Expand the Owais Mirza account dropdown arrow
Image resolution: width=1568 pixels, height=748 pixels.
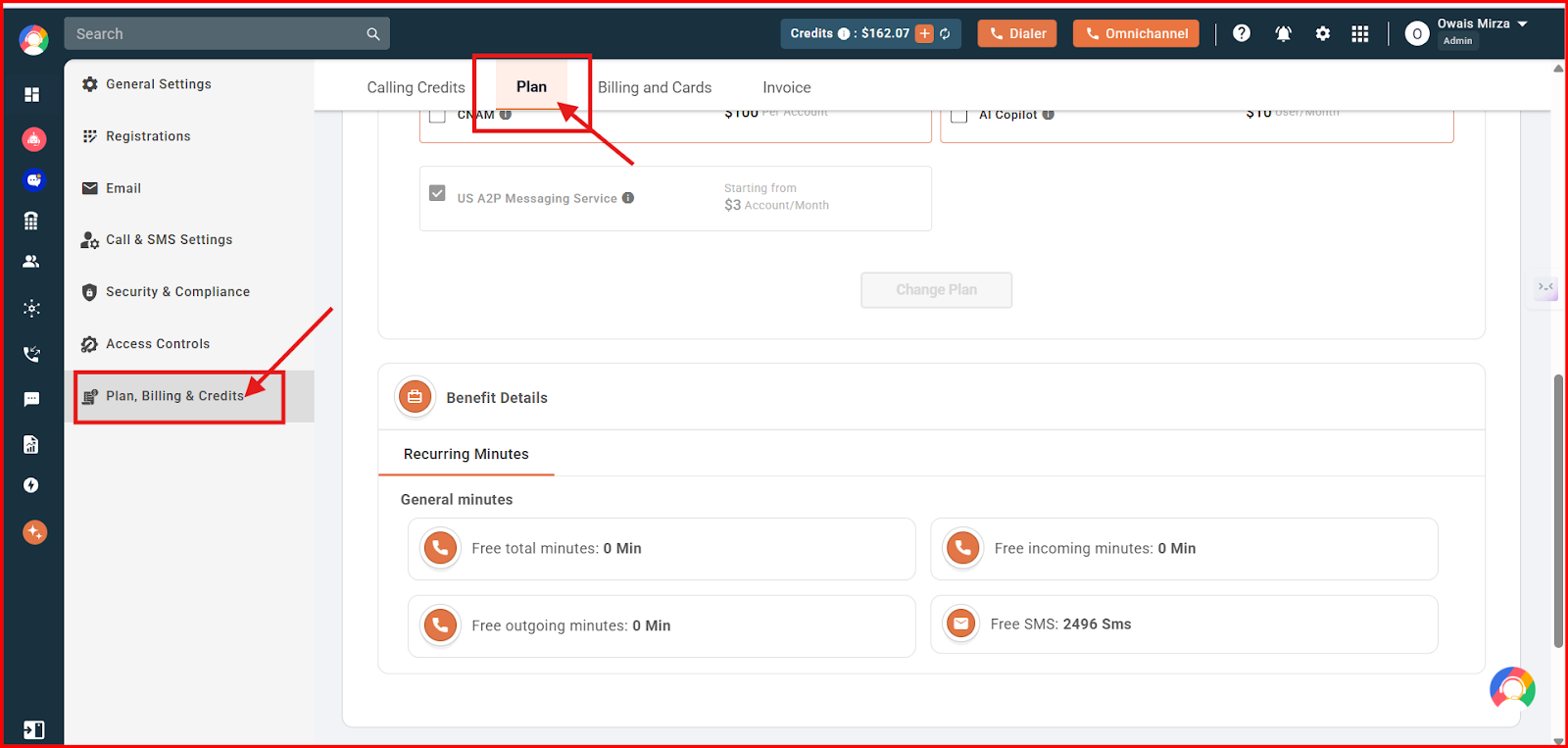coord(1523,24)
